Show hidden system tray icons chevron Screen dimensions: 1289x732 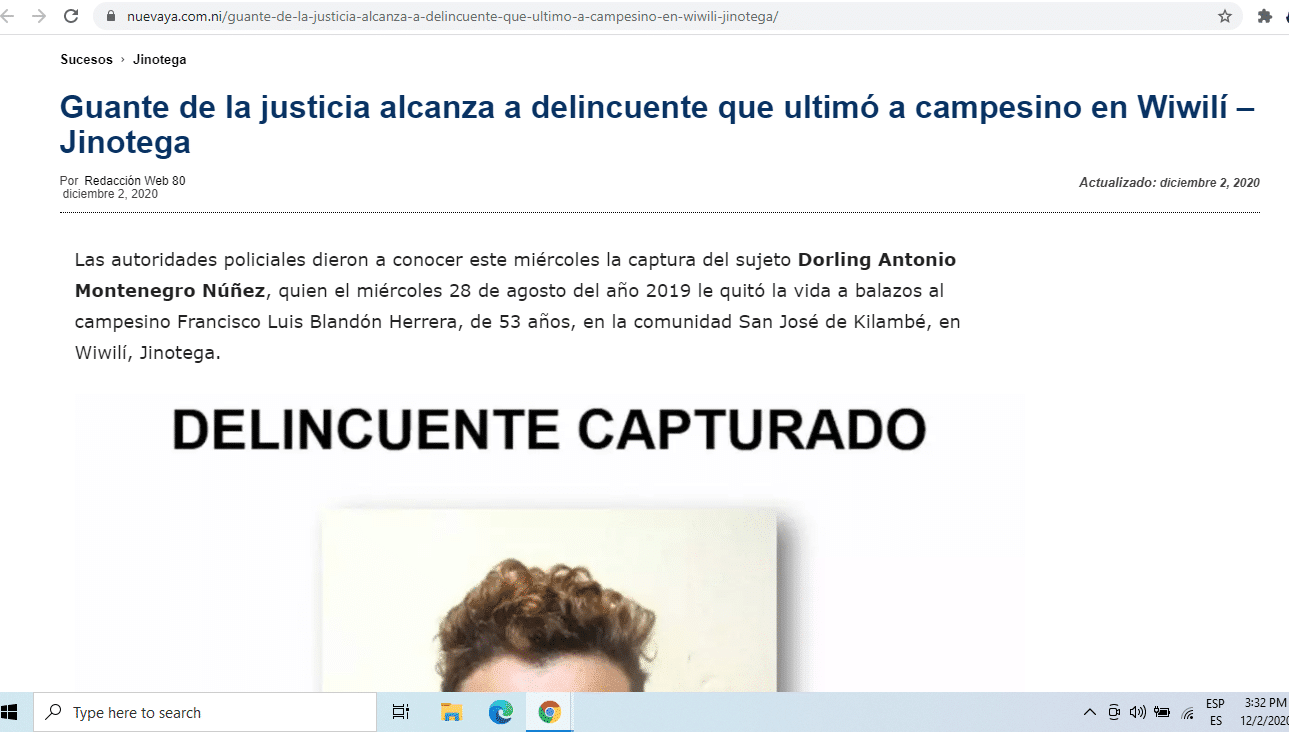tap(1090, 713)
